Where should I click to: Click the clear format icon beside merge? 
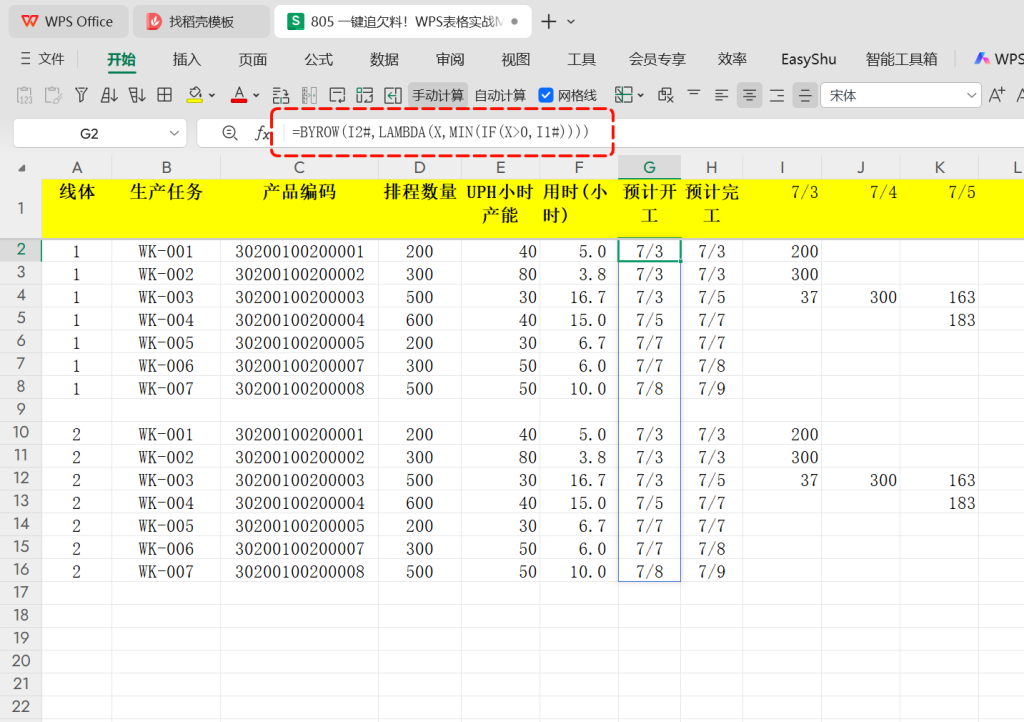[x=665, y=95]
